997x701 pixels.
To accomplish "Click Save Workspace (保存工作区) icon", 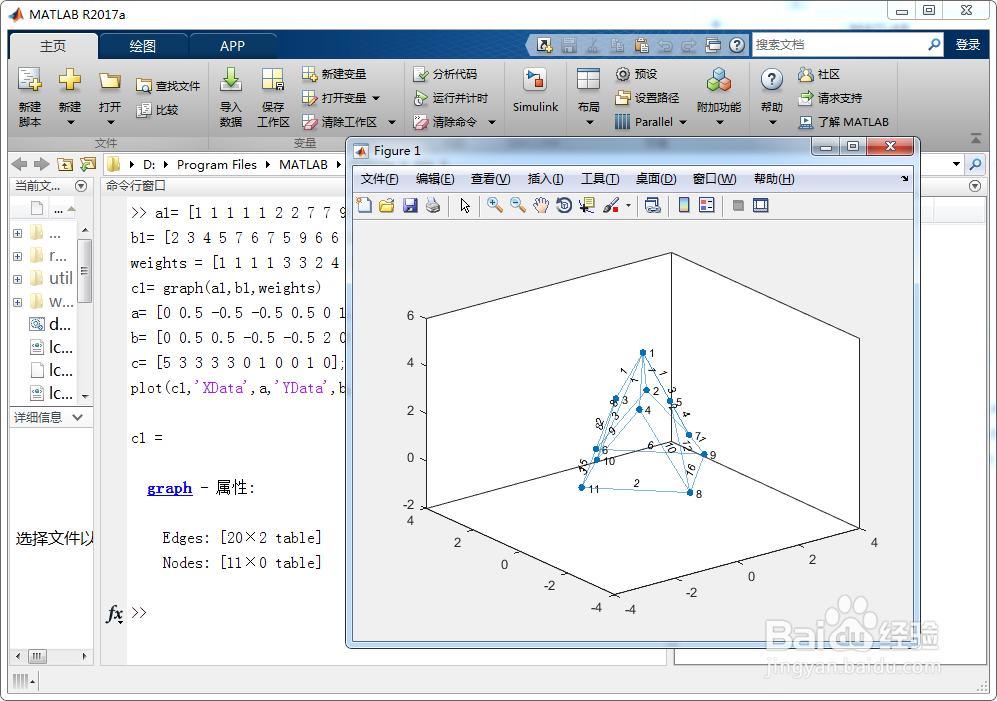I will (273, 81).
